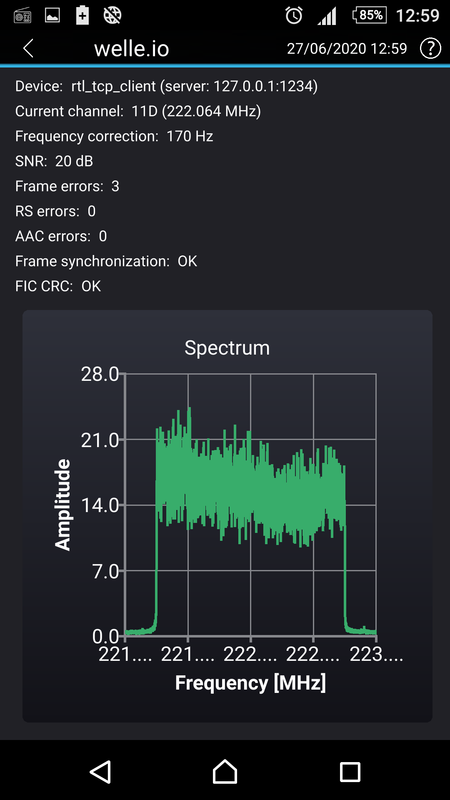Tap the radio notification icon in status bar
The width and height of the screenshot is (450, 800).
[x=21, y=16]
